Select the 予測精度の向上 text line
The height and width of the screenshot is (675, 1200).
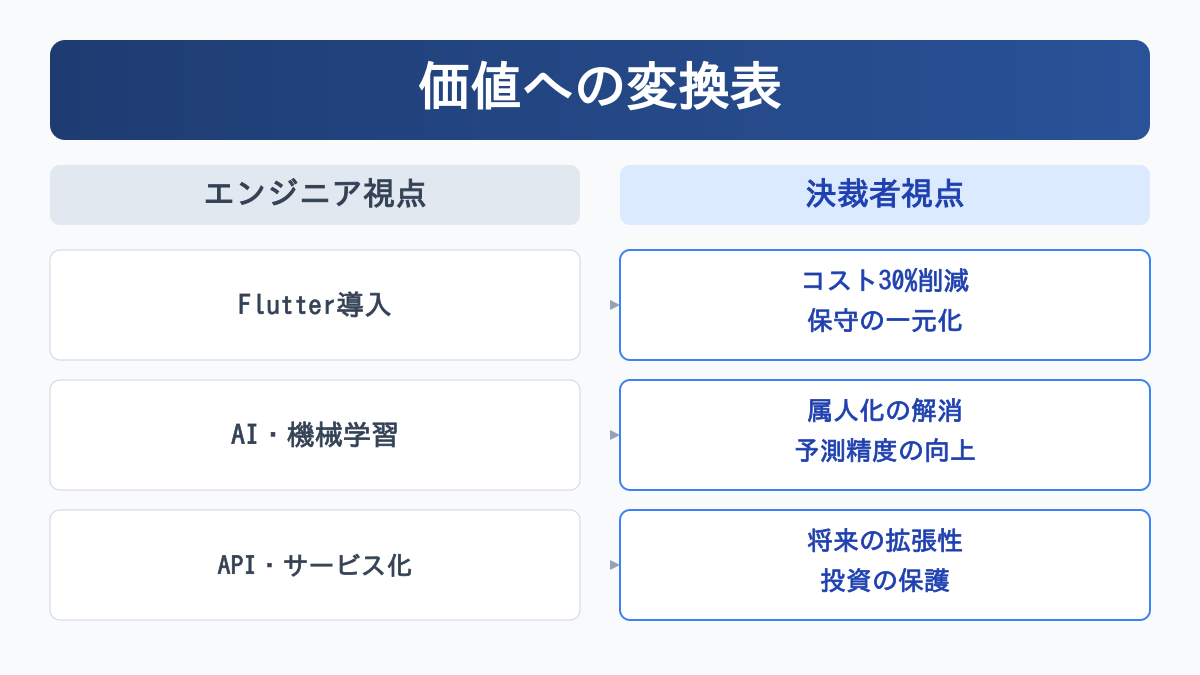pyautogui.click(x=884, y=451)
